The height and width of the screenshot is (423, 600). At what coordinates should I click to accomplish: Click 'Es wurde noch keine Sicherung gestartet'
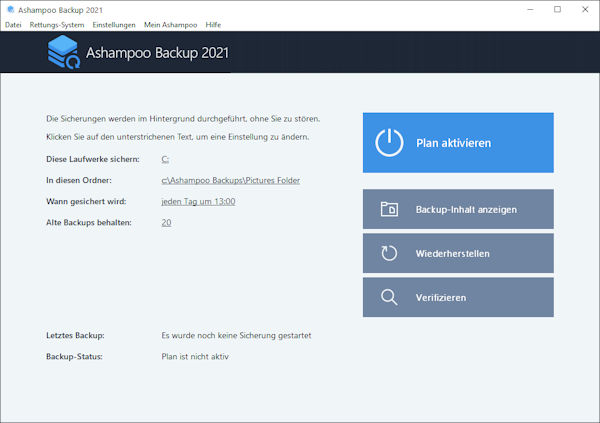[236, 335]
